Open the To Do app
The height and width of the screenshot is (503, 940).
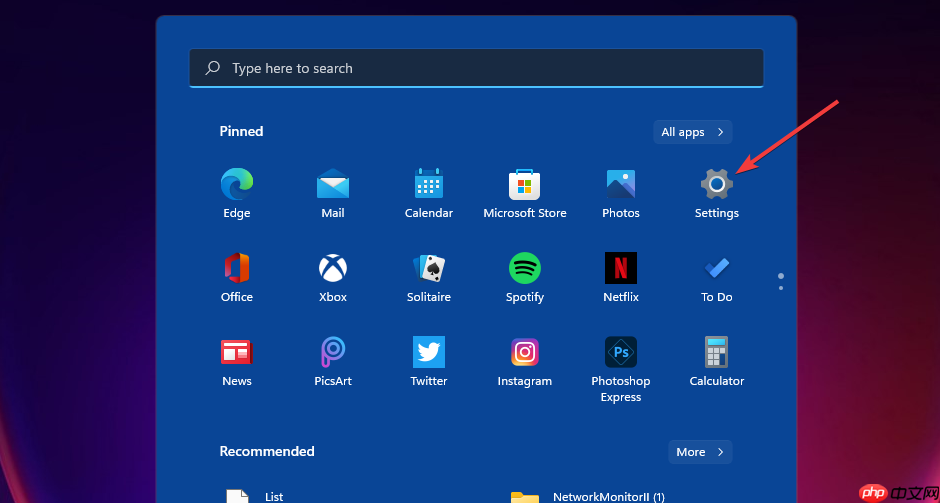[x=716, y=268]
